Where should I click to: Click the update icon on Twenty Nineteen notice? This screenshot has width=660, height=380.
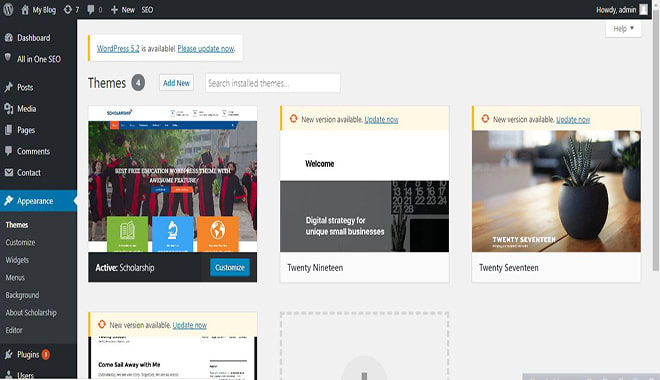tap(293, 119)
